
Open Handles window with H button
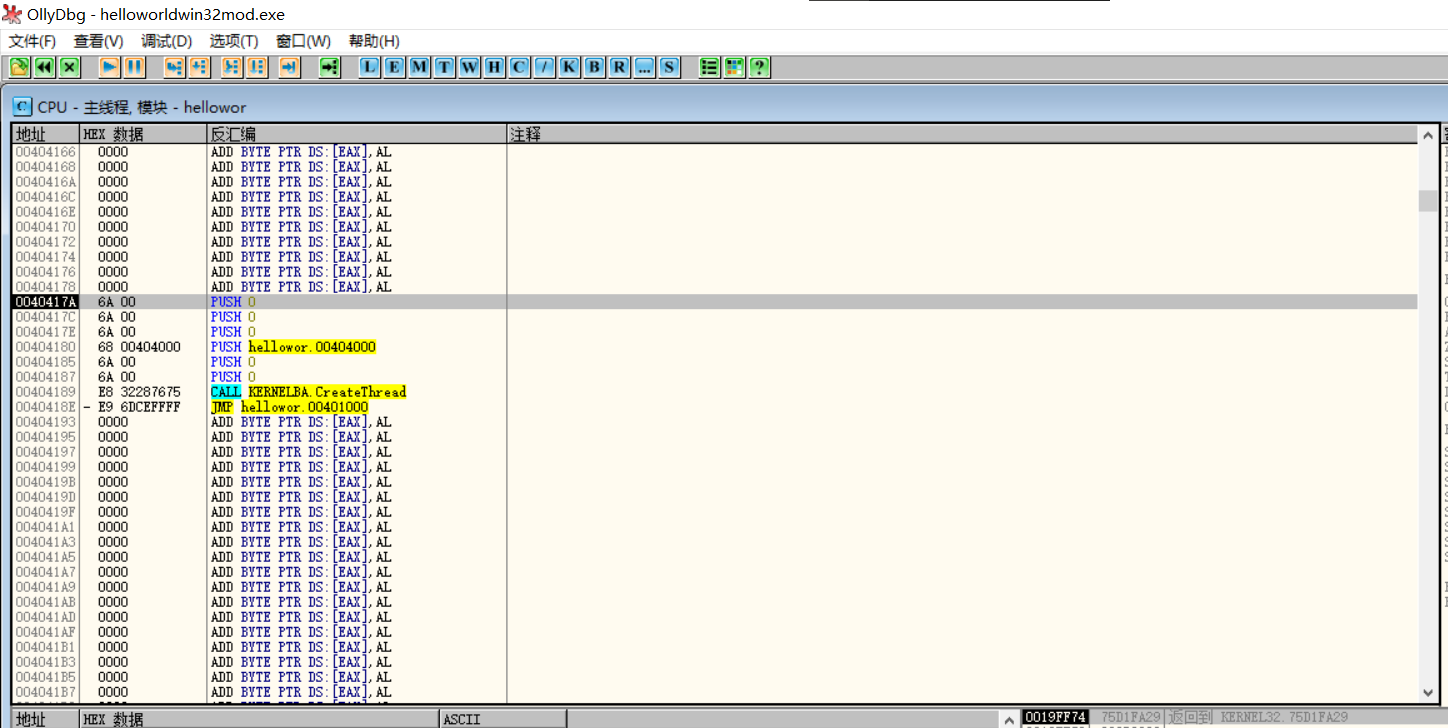pos(495,67)
